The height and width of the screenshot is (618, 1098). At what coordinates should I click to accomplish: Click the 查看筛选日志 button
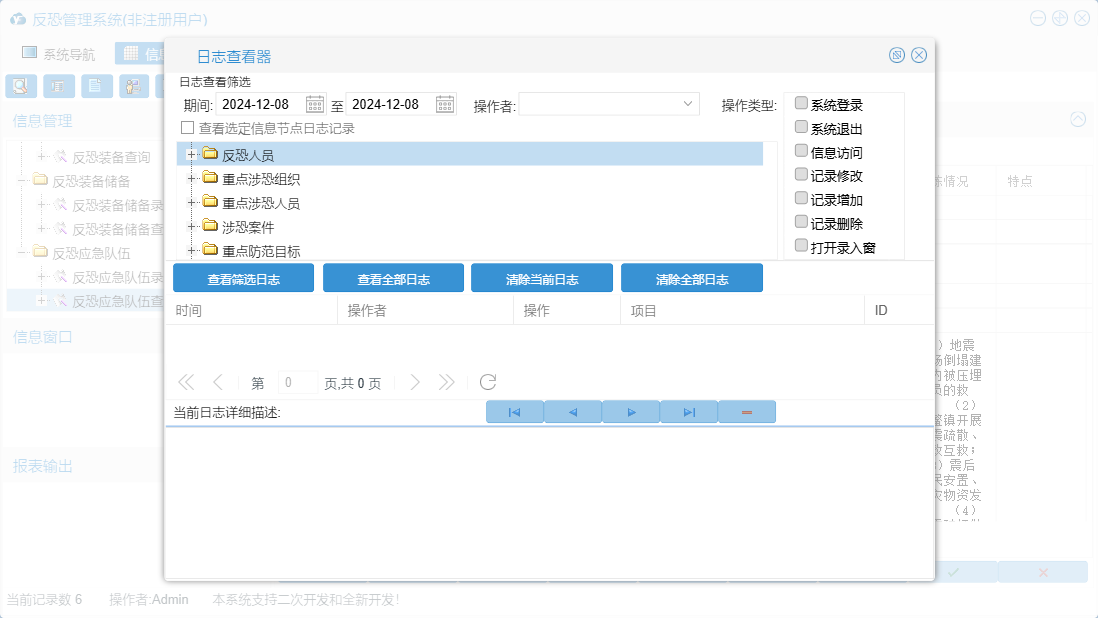pos(243,279)
